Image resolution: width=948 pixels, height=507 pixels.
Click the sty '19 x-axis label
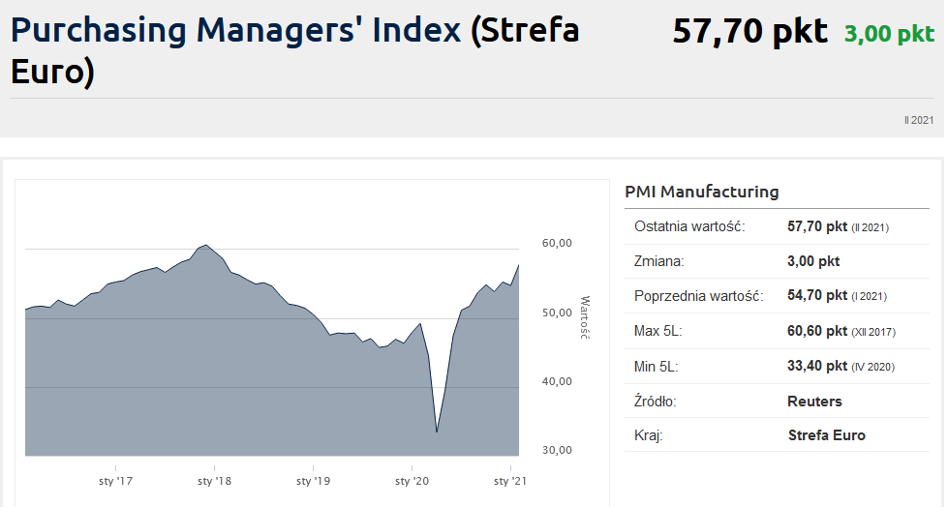[x=313, y=481]
